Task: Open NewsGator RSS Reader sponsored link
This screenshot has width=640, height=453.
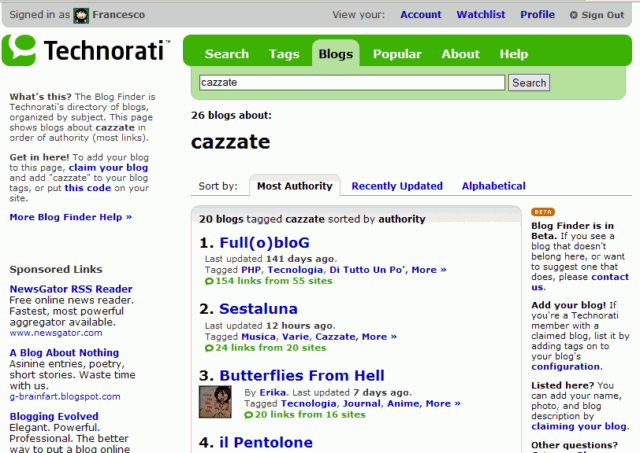Action: pos(71,289)
